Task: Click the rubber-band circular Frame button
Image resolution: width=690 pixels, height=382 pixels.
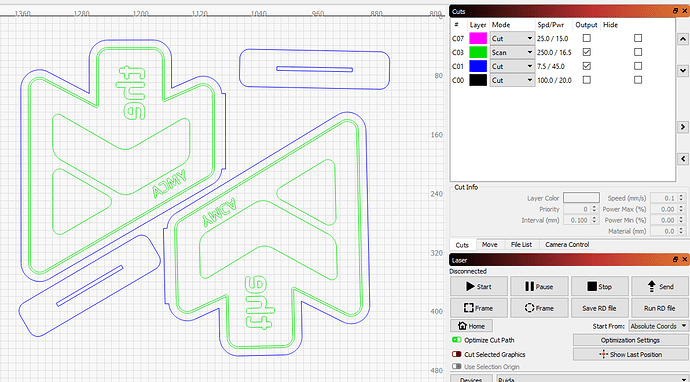Action: [x=539, y=308]
